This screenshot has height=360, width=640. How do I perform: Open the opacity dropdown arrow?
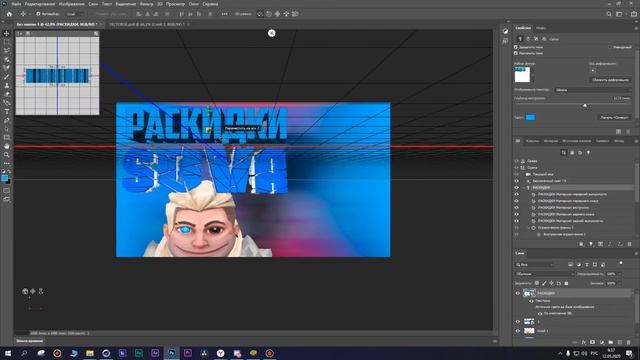tap(619, 274)
